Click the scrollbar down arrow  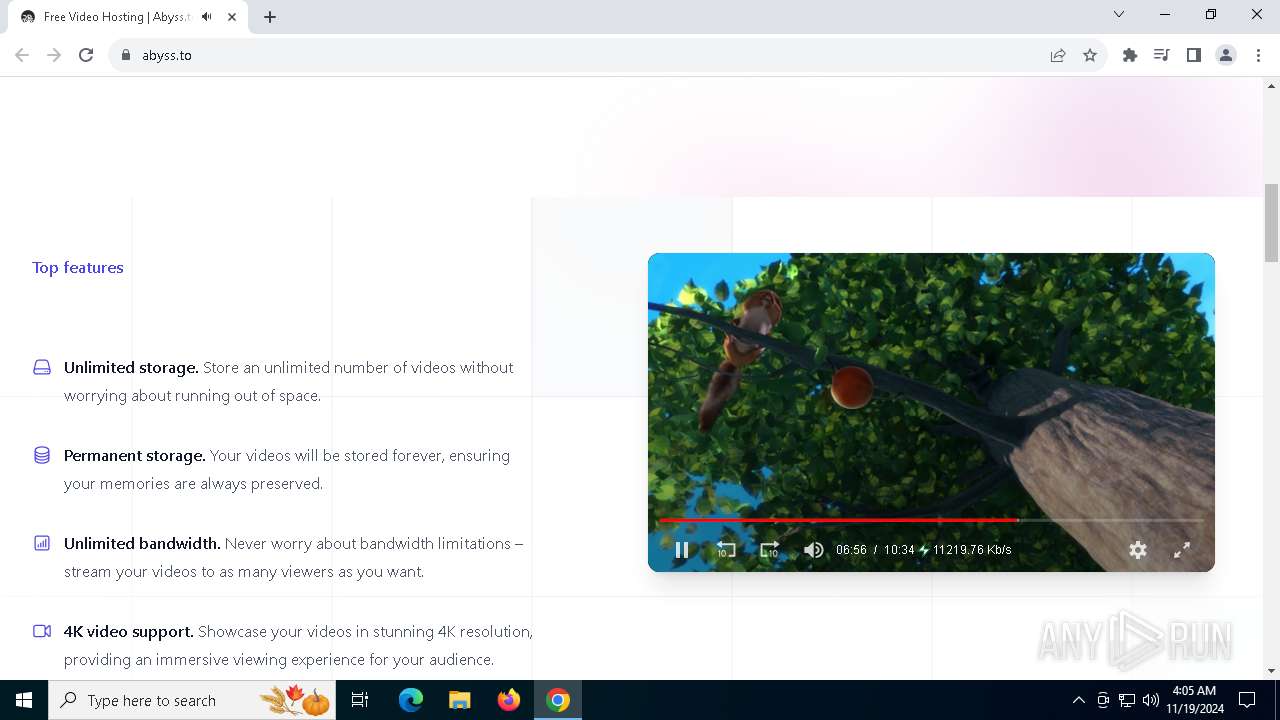click(1271, 671)
